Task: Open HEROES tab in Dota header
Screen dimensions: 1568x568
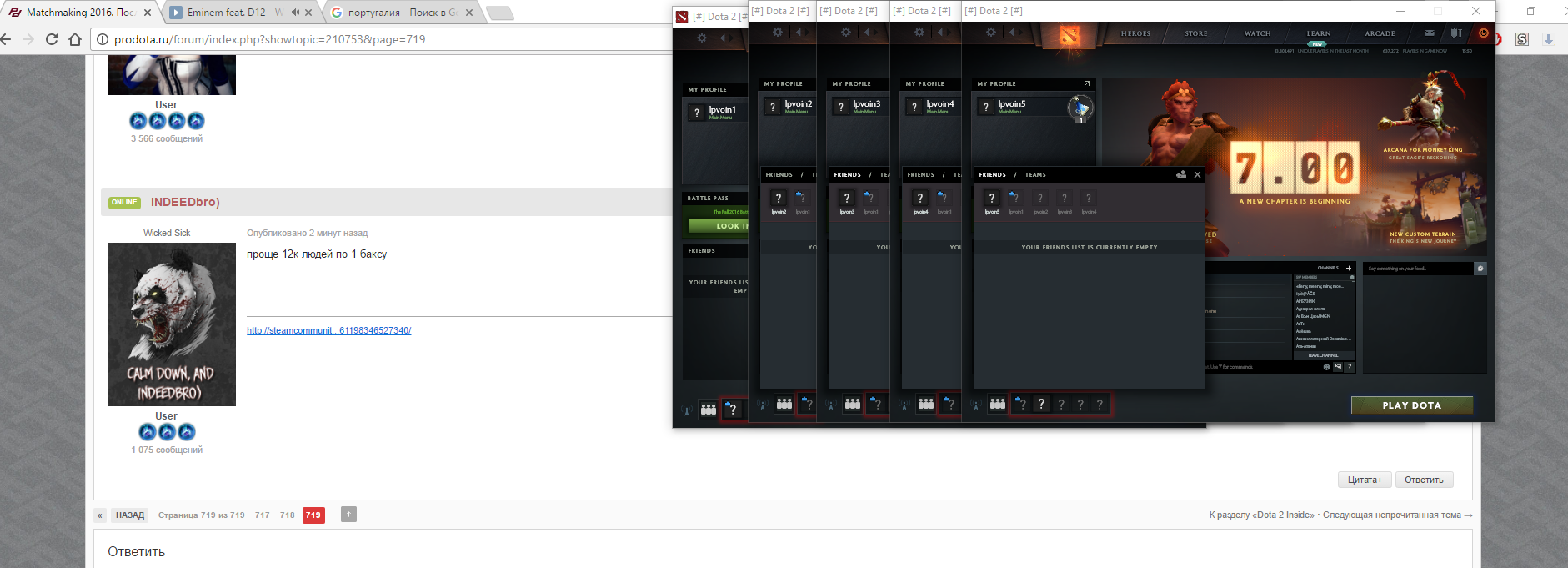Action: (x=1135, y=33)
